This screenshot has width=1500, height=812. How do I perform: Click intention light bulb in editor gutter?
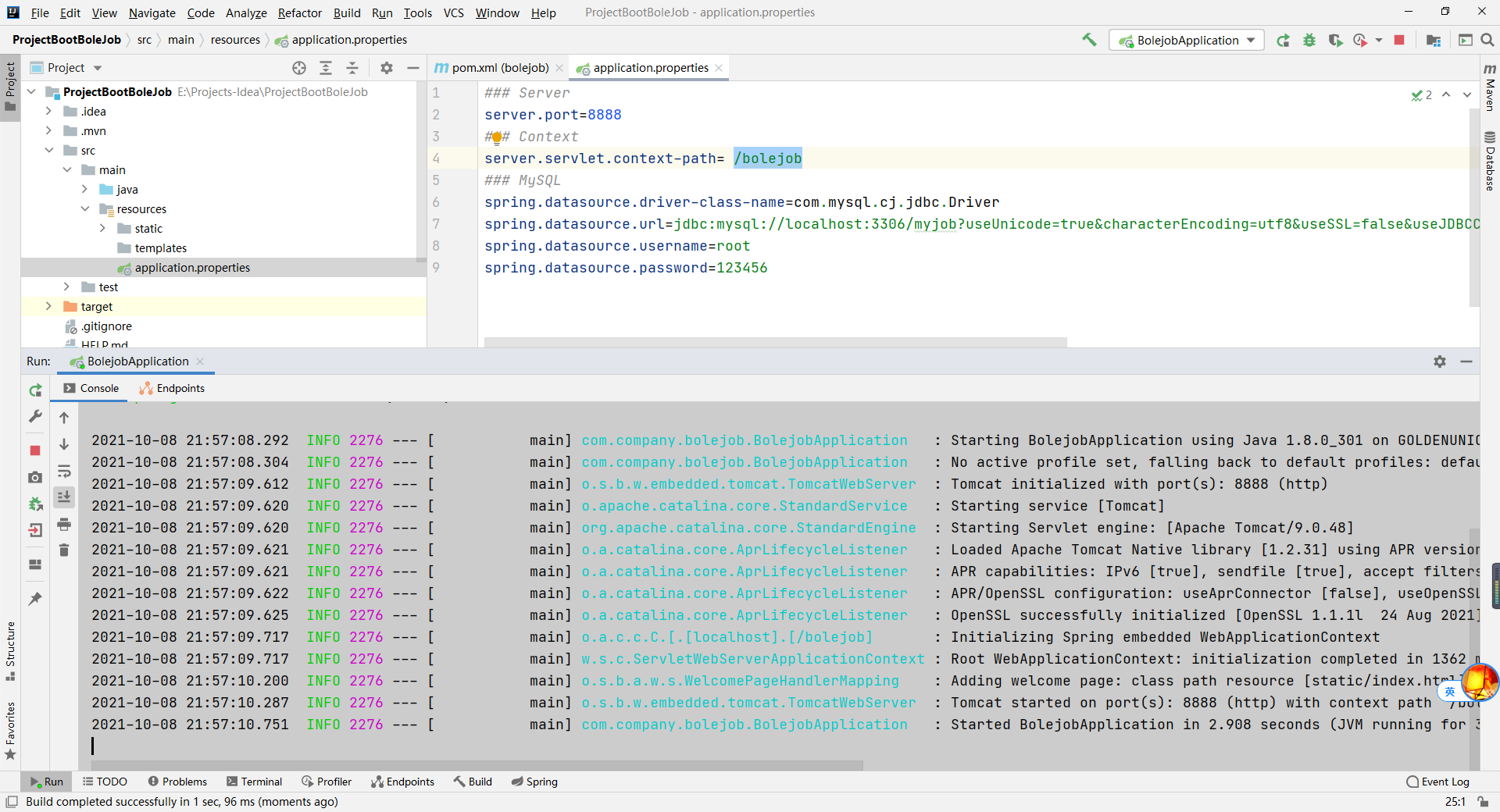pos(496,139)
